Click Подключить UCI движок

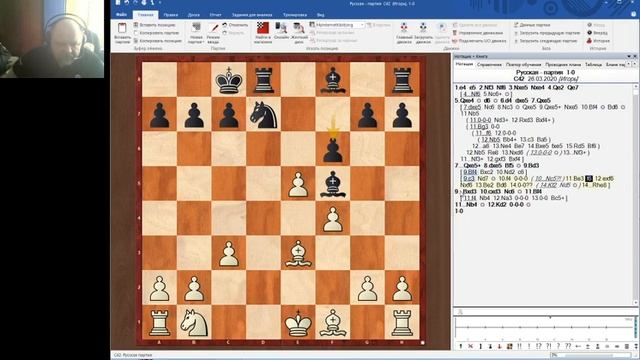479,41
